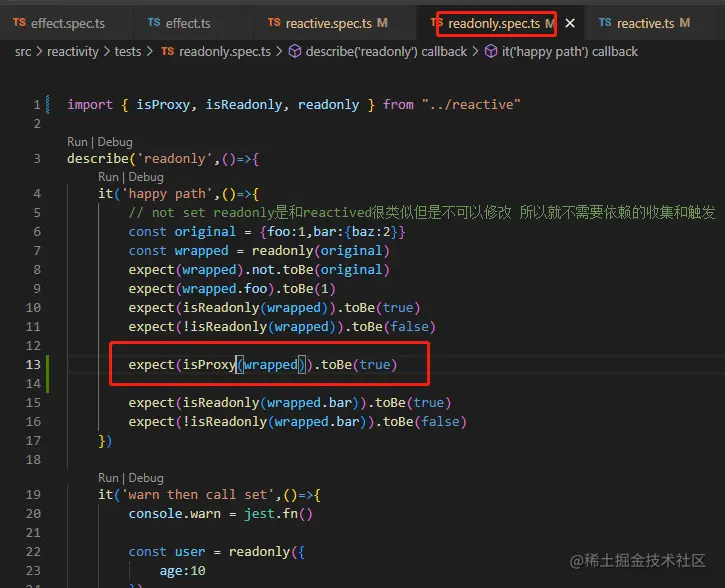
Task: Click readonly.spec.ts in the breadcrumb
Action: click(225, 51)
